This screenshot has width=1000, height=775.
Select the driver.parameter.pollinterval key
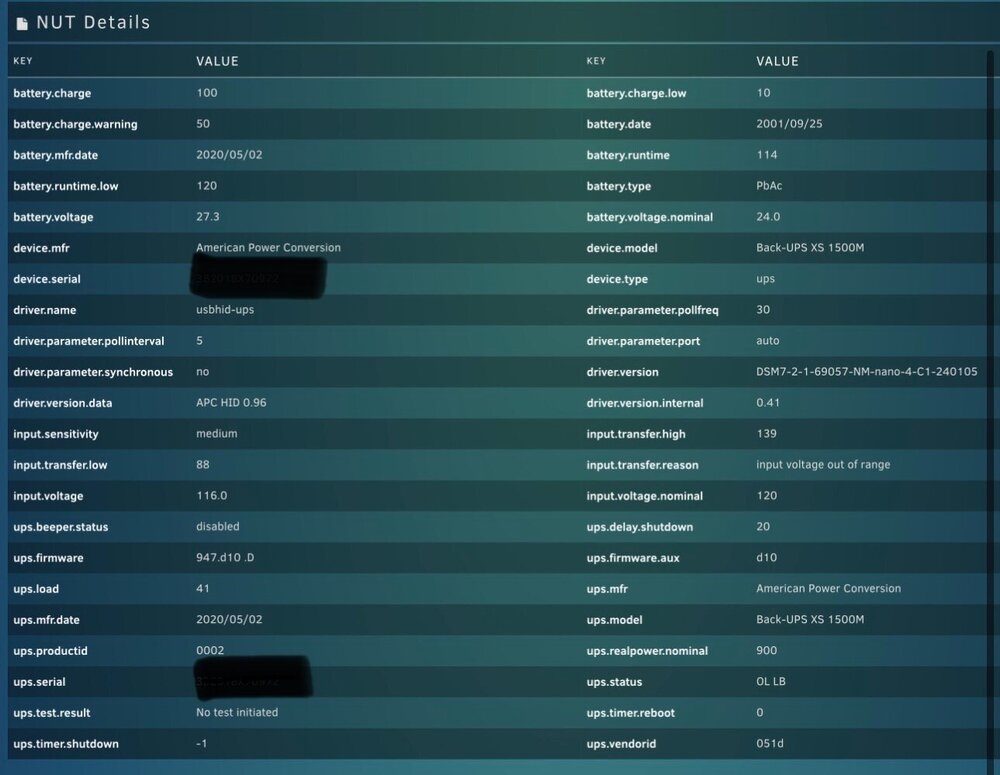pyautogui.click(x=89, y=341)
